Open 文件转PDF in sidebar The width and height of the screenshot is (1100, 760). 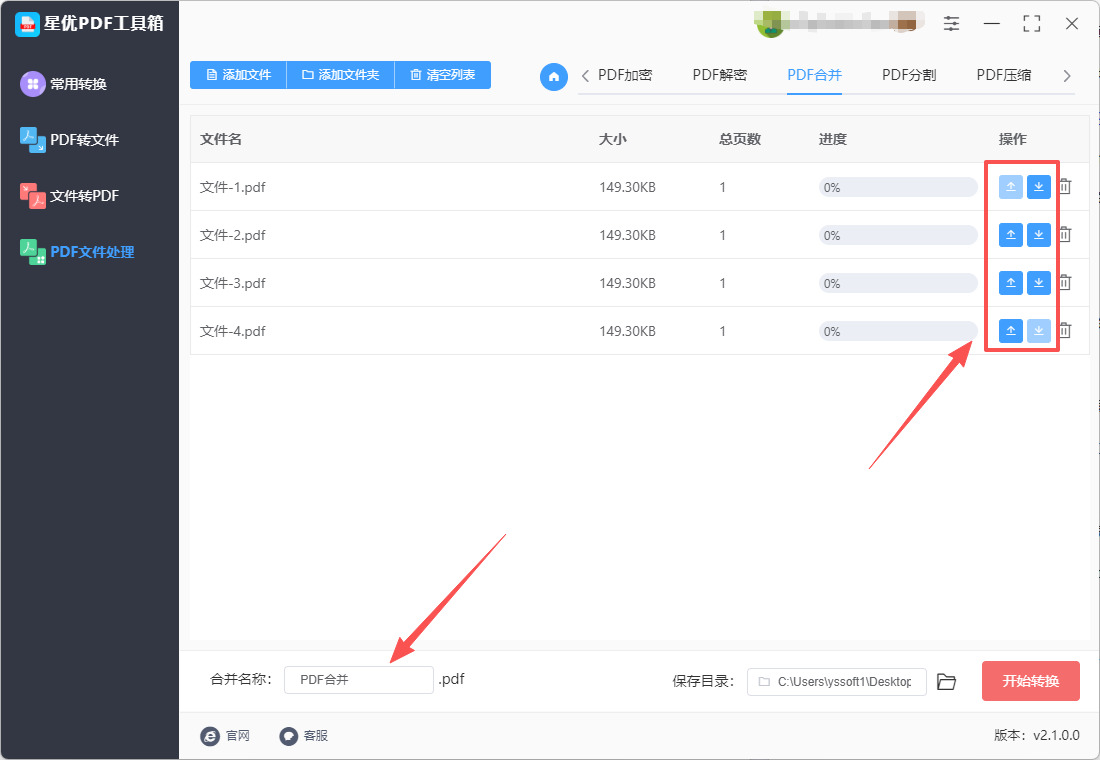(x=69, y=196)
